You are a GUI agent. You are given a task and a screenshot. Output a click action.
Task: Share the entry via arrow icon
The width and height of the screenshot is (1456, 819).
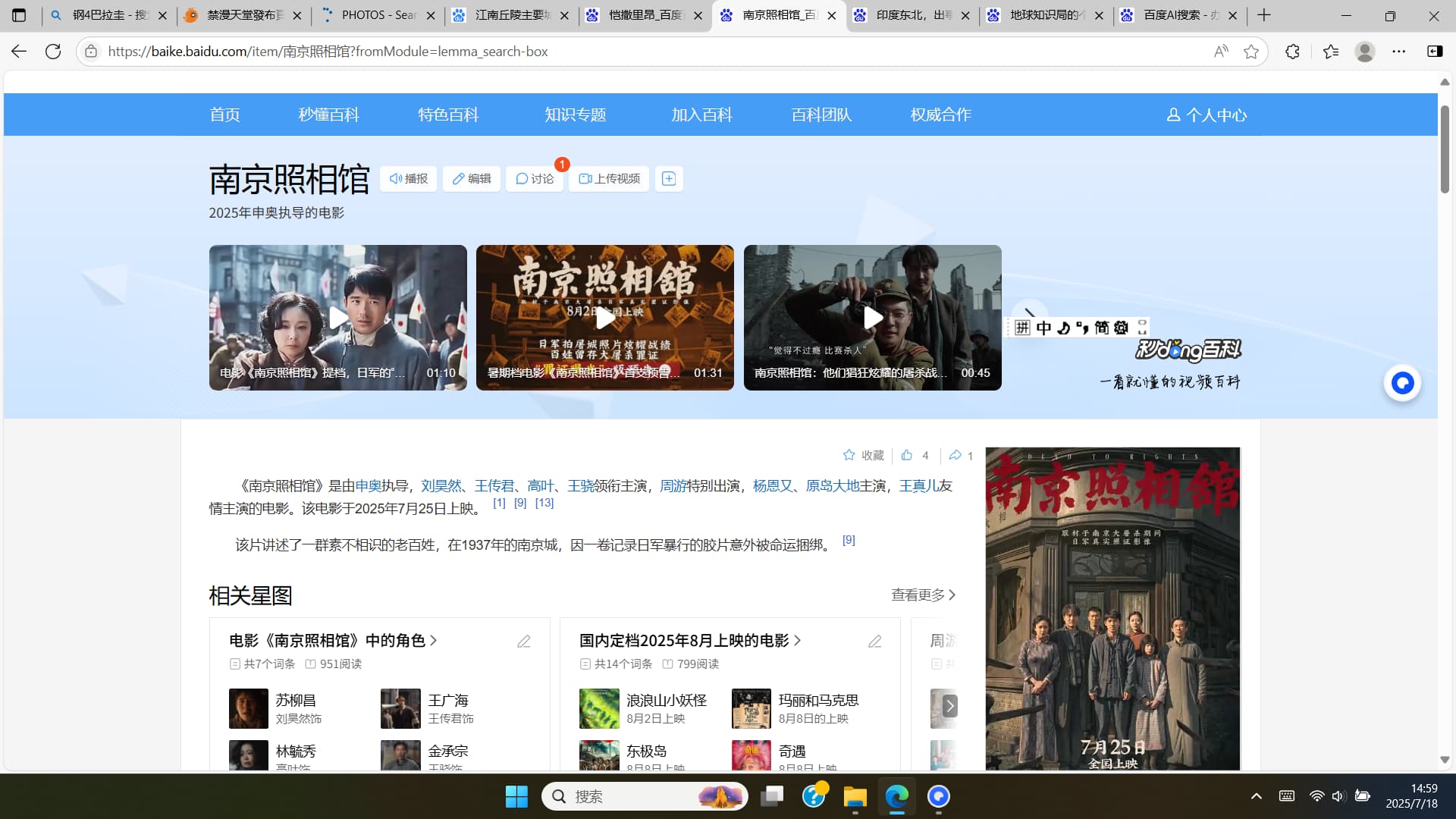click(x=955, y=455)
